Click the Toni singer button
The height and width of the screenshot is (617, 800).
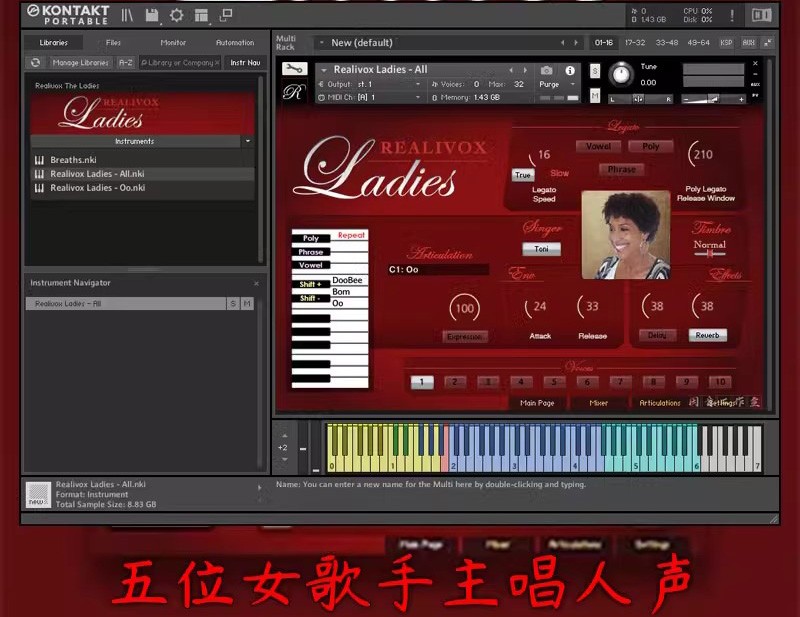[x=542, y=249]
